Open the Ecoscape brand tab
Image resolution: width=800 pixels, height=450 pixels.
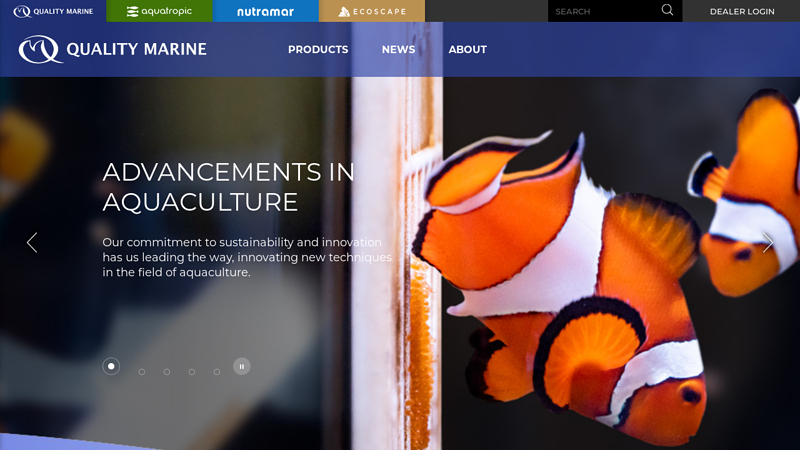(x=371, y=11)
